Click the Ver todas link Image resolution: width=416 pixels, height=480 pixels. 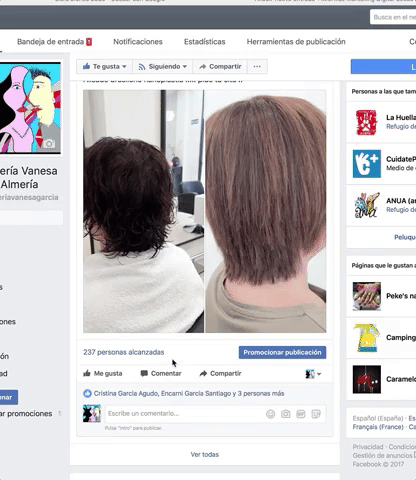205,454
